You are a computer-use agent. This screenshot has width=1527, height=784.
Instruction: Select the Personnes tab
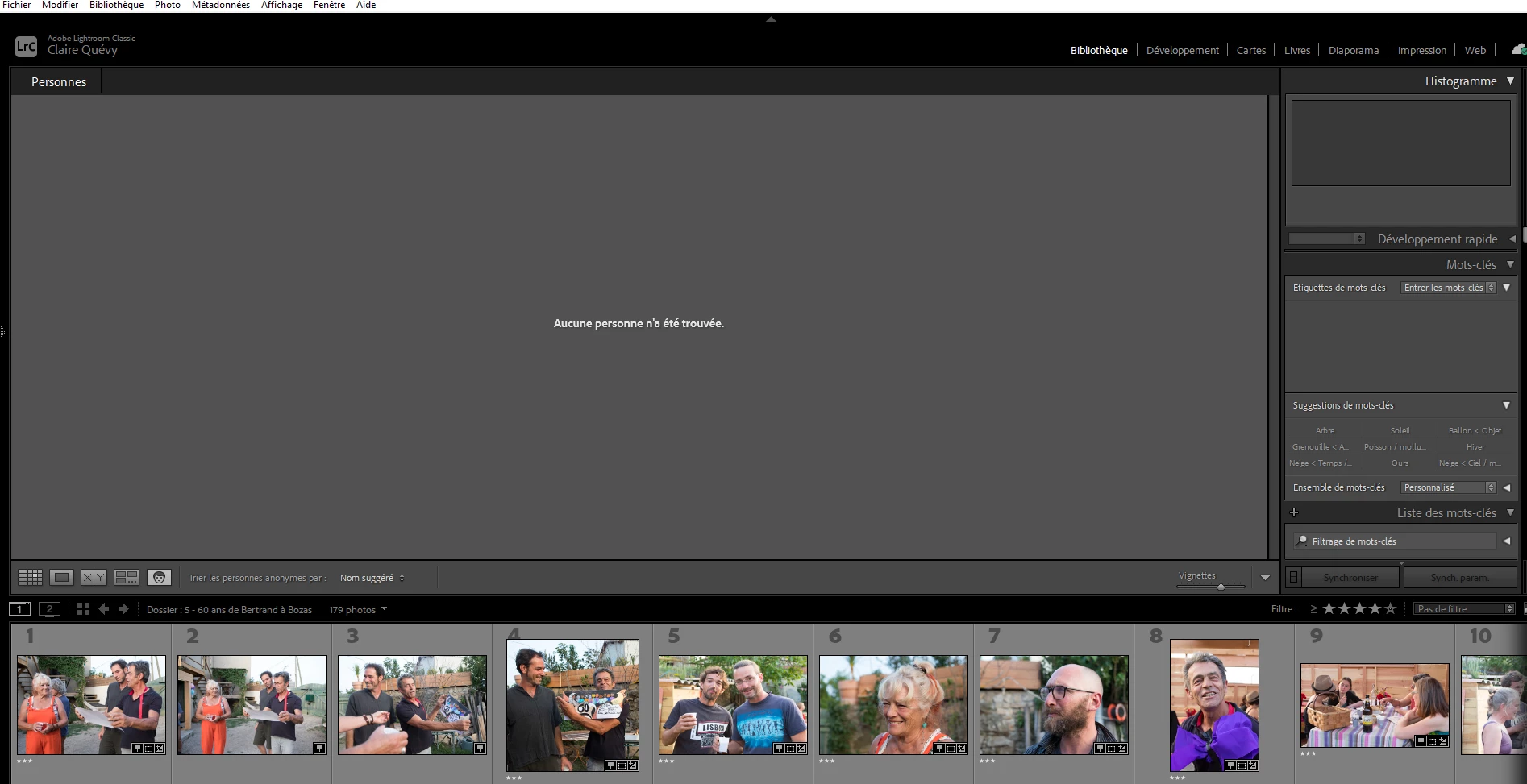point(59,81)
